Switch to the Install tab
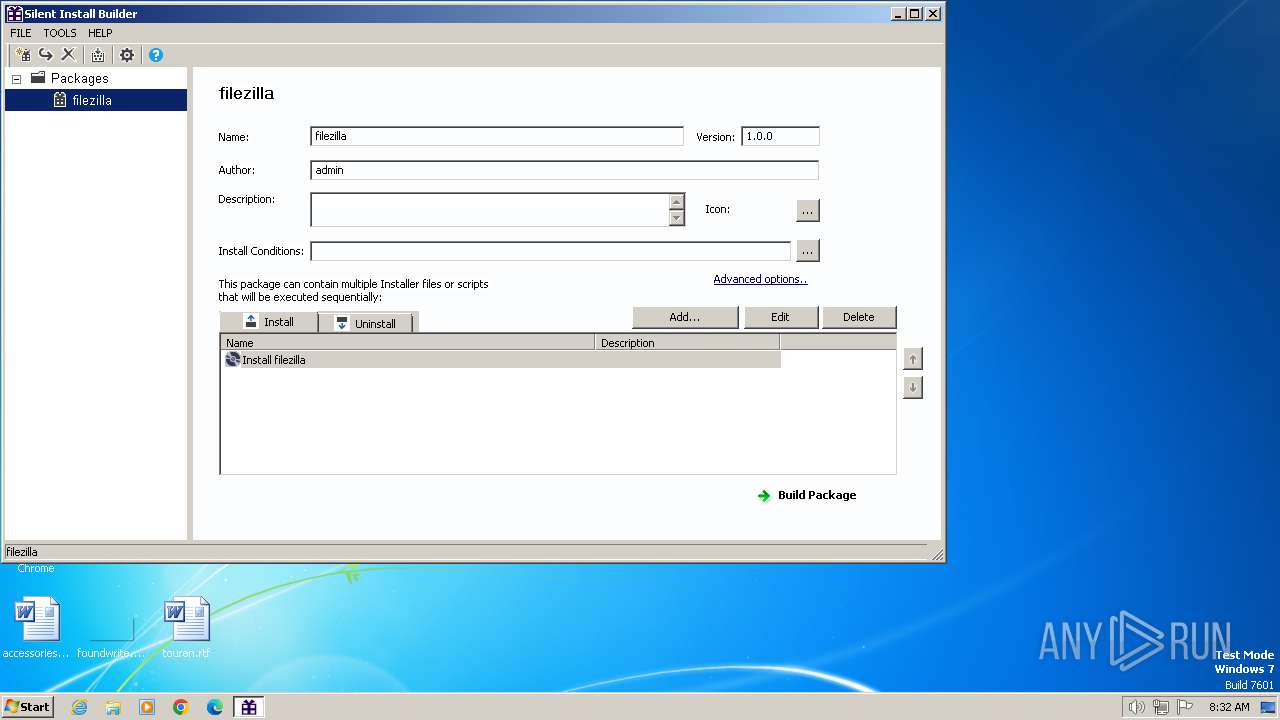The image size is (1280, 720). (269, 321)
